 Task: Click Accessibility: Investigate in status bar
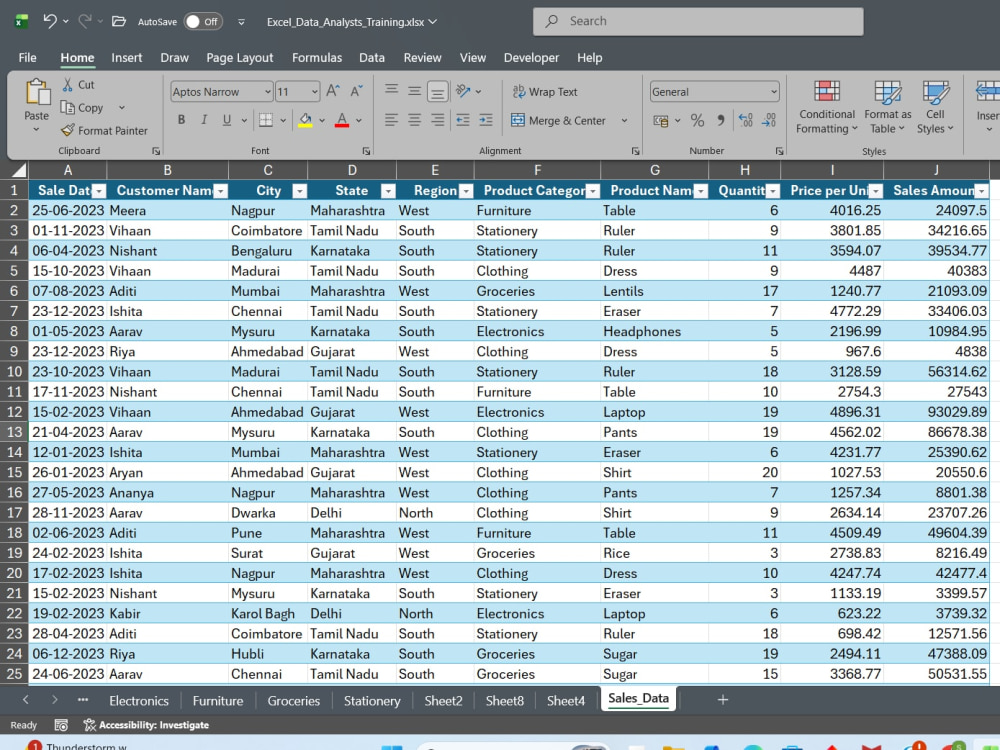146,725
